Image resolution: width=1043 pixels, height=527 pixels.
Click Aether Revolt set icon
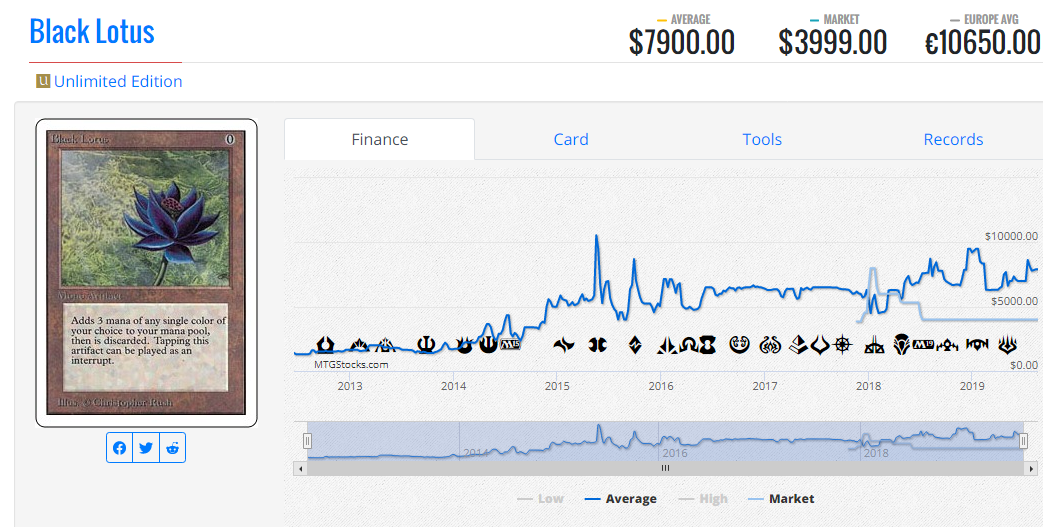[770, 345]
